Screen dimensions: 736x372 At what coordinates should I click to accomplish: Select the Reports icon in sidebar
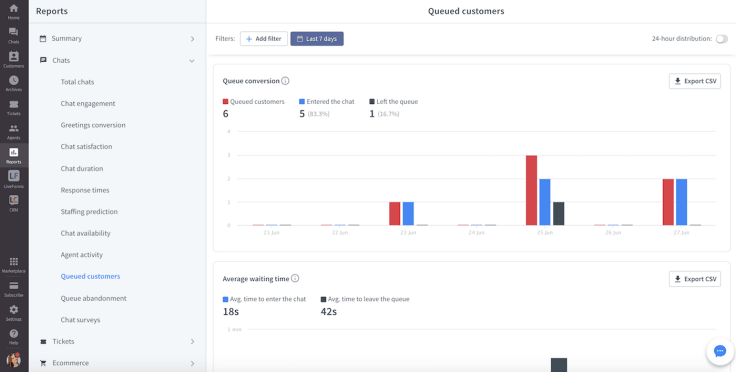click(x=14, y=152)
